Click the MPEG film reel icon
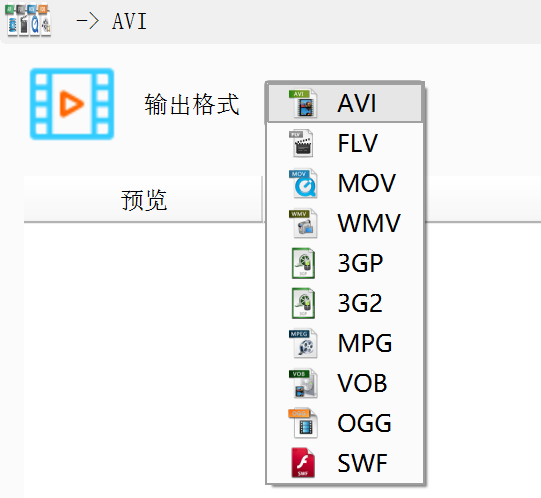 (303, 343)
